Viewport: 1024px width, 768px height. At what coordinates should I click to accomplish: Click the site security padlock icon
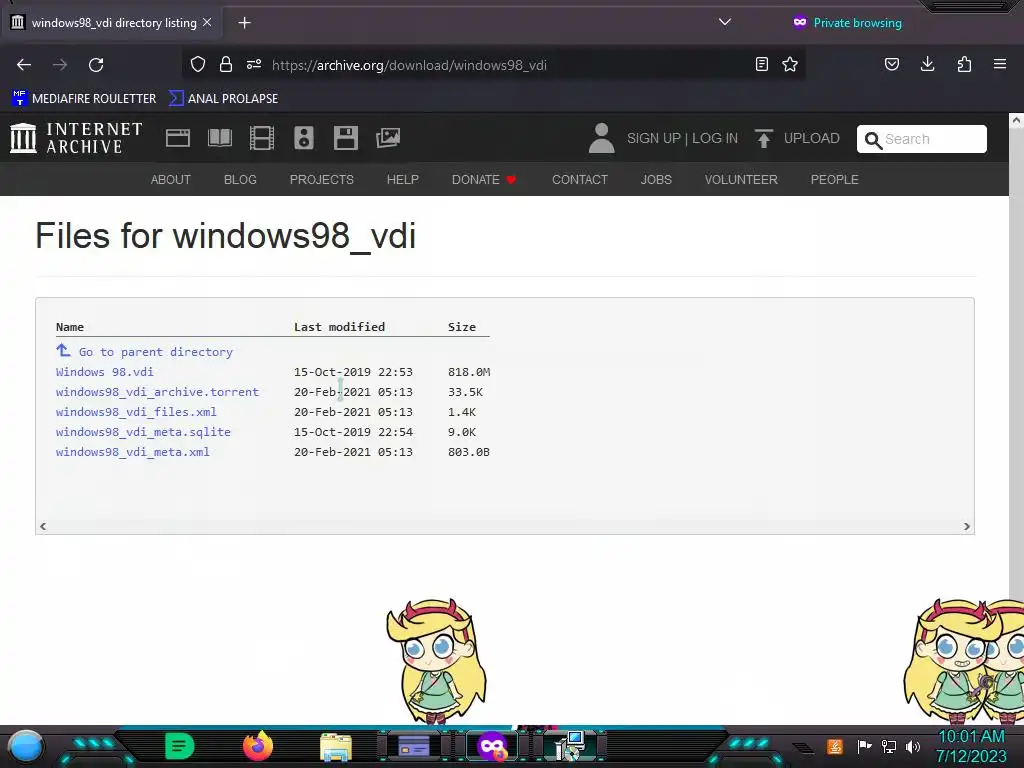(226, 64)
